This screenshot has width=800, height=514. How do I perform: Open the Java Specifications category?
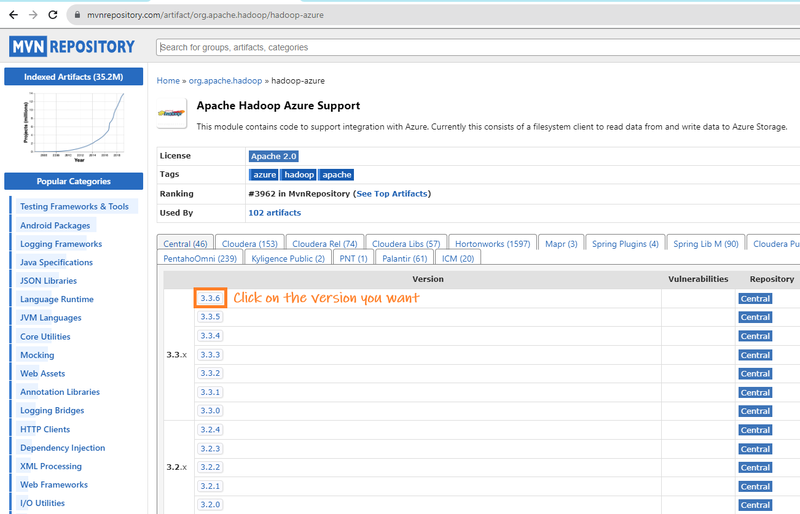tap(57, 262)
